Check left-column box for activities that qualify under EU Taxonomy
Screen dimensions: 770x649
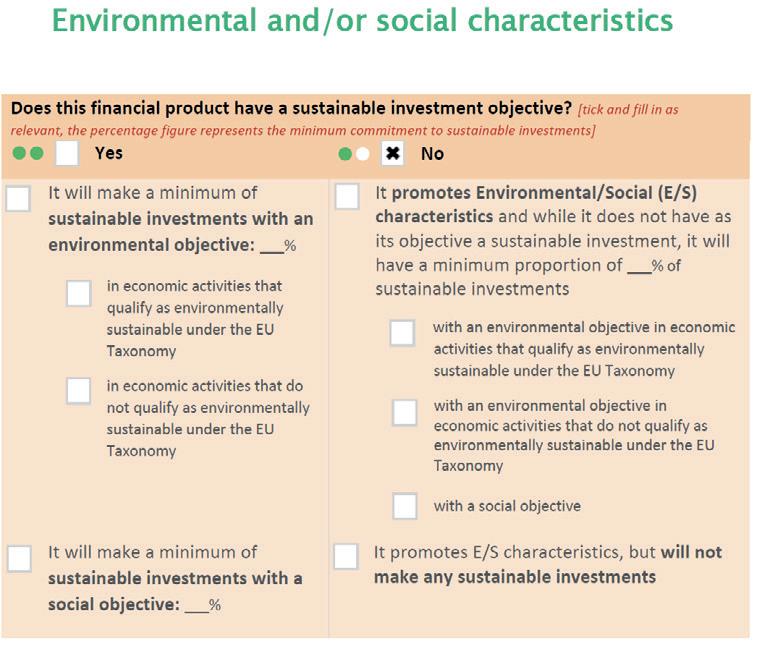[79, 294]
